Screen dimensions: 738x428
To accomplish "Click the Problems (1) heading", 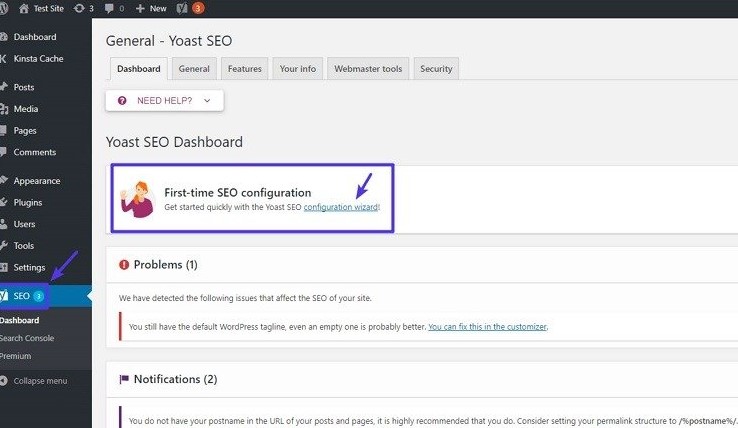I will [166, 265].
